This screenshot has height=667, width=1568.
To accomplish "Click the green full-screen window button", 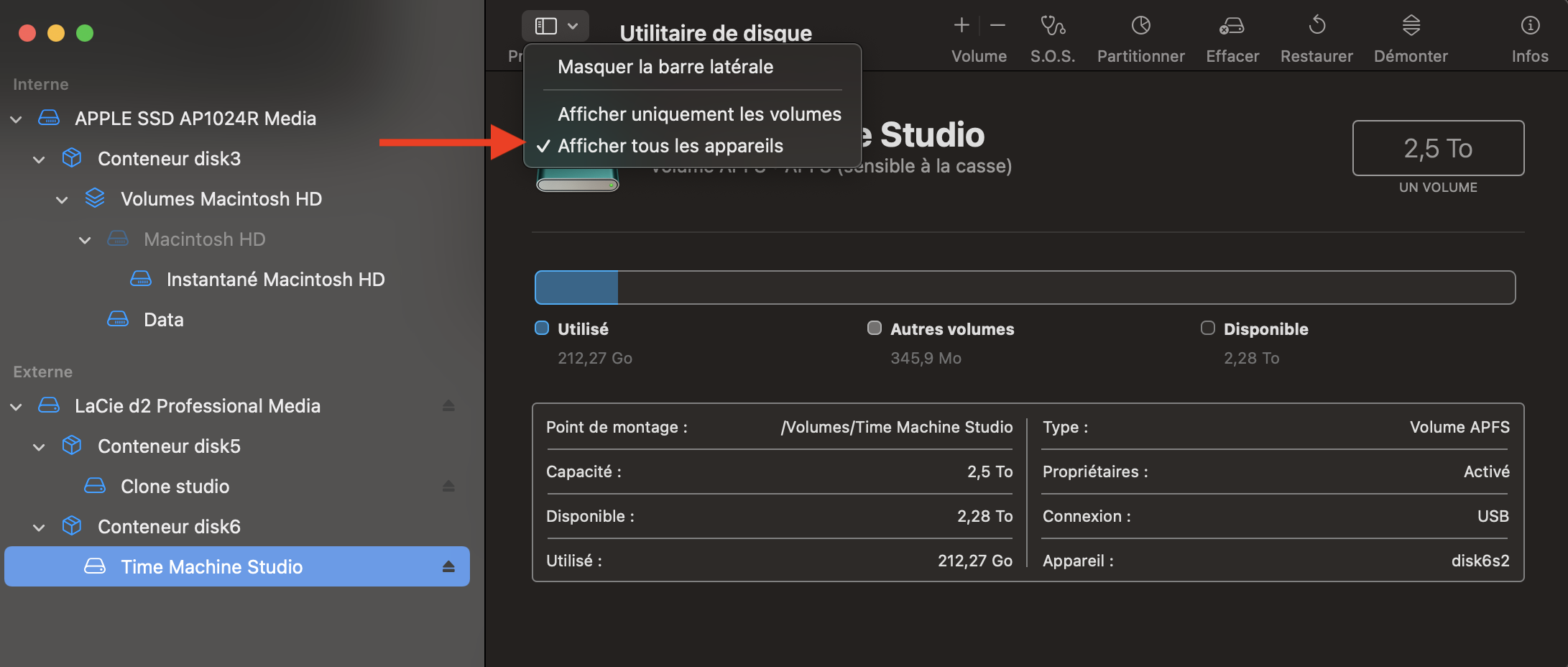I will tap(85, 33).
